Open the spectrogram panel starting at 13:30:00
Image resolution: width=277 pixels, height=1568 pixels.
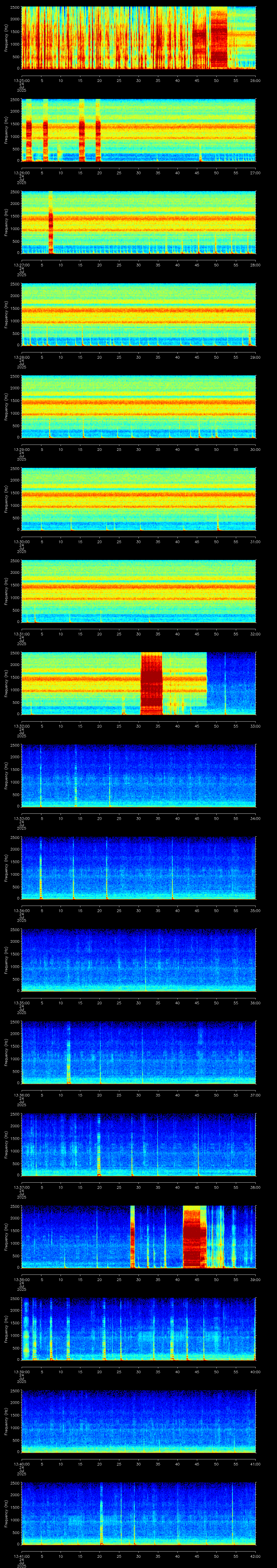click(x=138, y=499)
